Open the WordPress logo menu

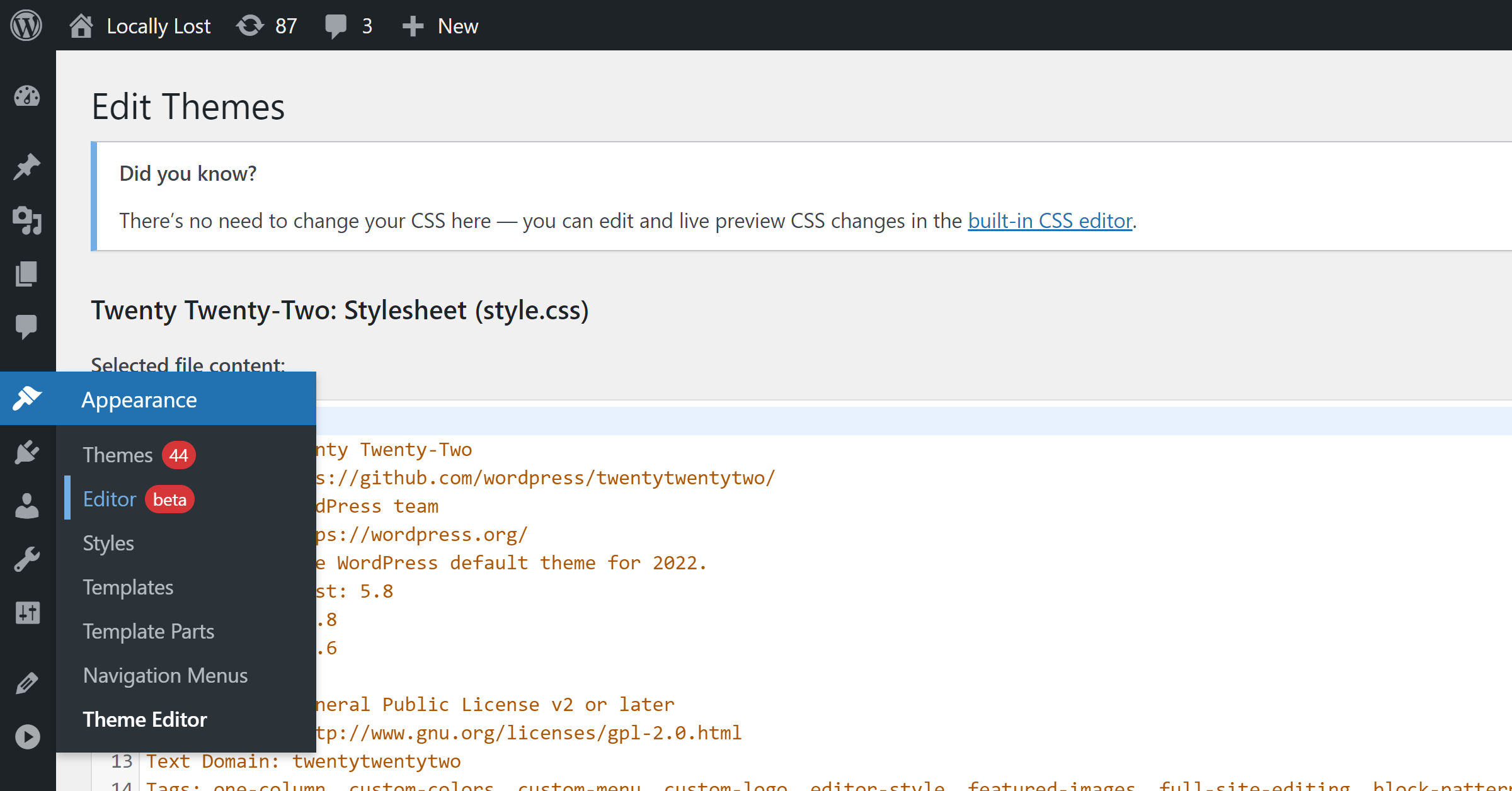(26, 25)
